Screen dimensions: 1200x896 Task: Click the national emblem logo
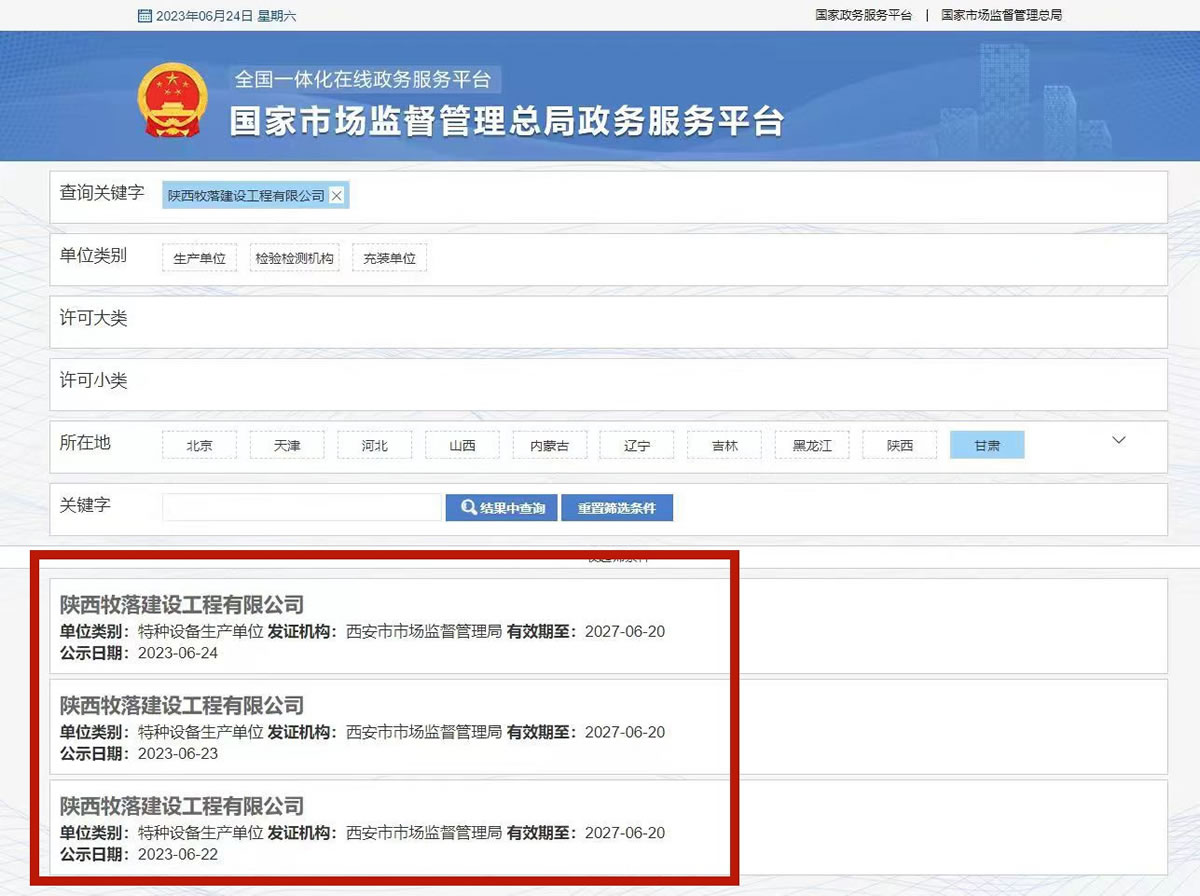(x=172, y=100)
